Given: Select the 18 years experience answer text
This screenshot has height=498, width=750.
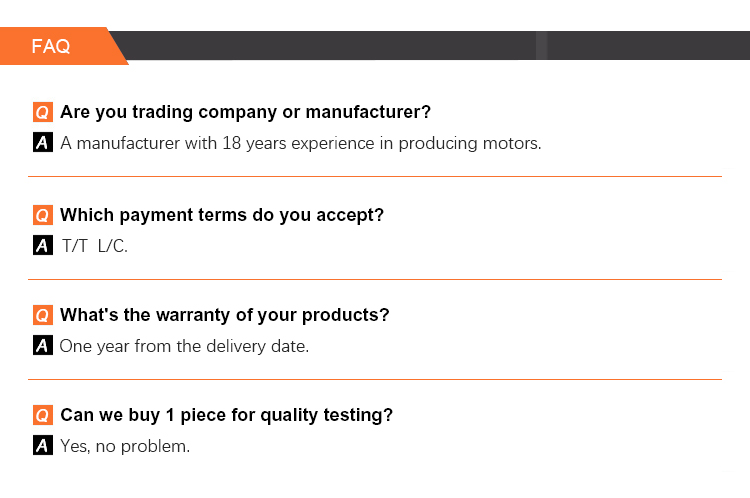Looking at the screenshot, I should tap(300, 143).
